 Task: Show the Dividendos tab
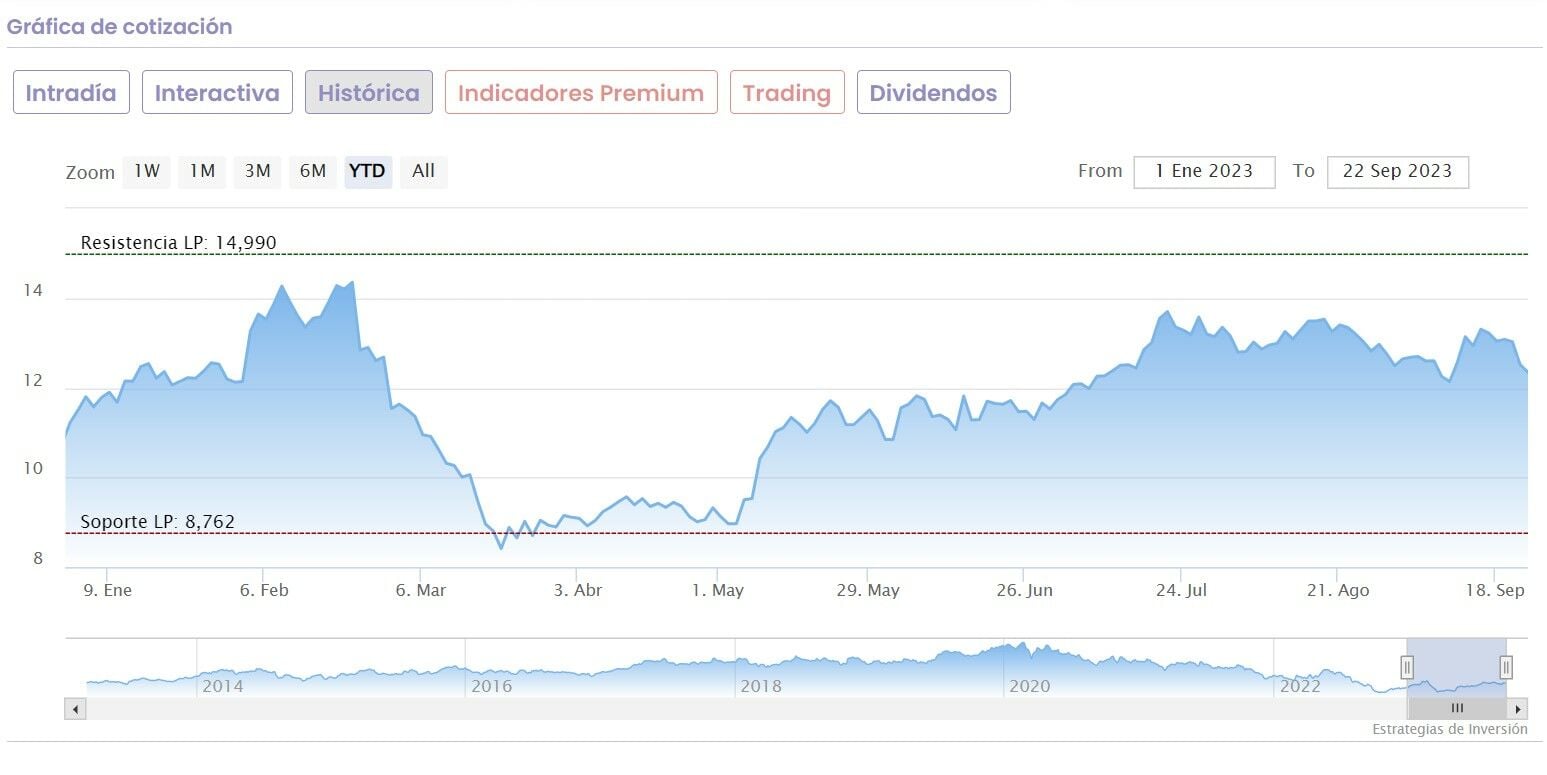point(933,93)
